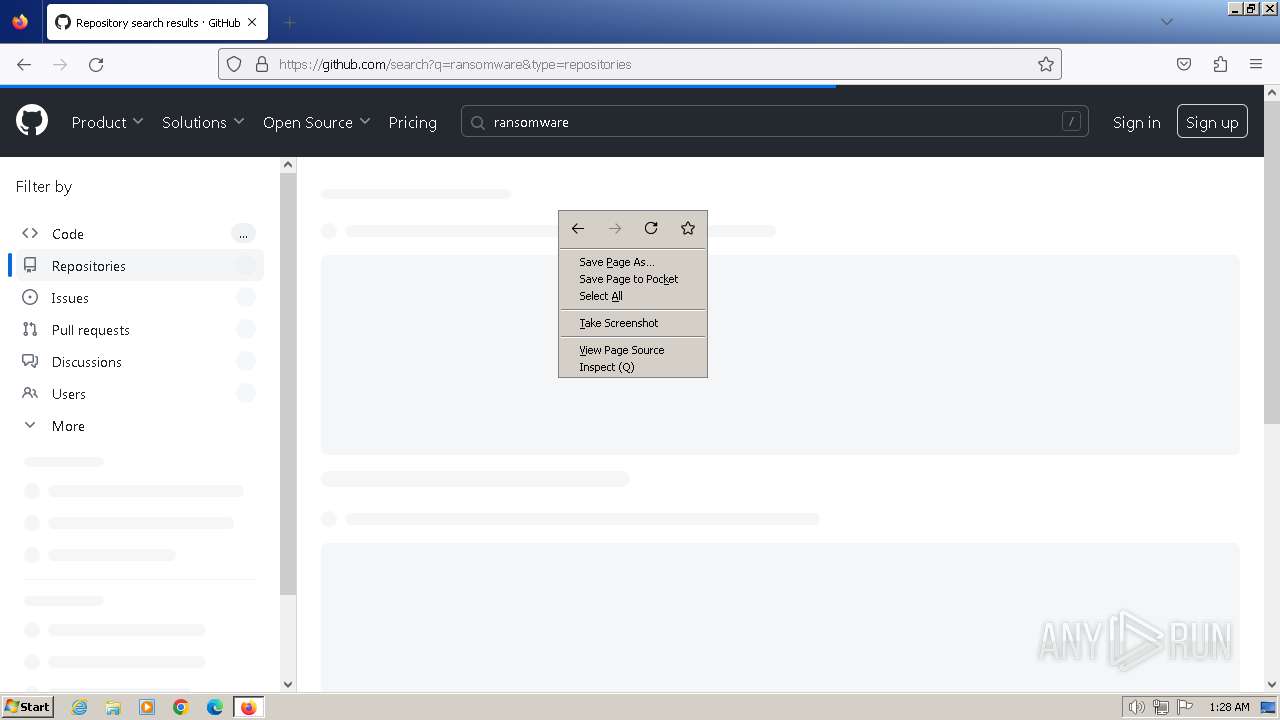This screenshot has height=720, width=1280.
Task: Click reload icon in the context menu
Action: (x=651, y=228)
